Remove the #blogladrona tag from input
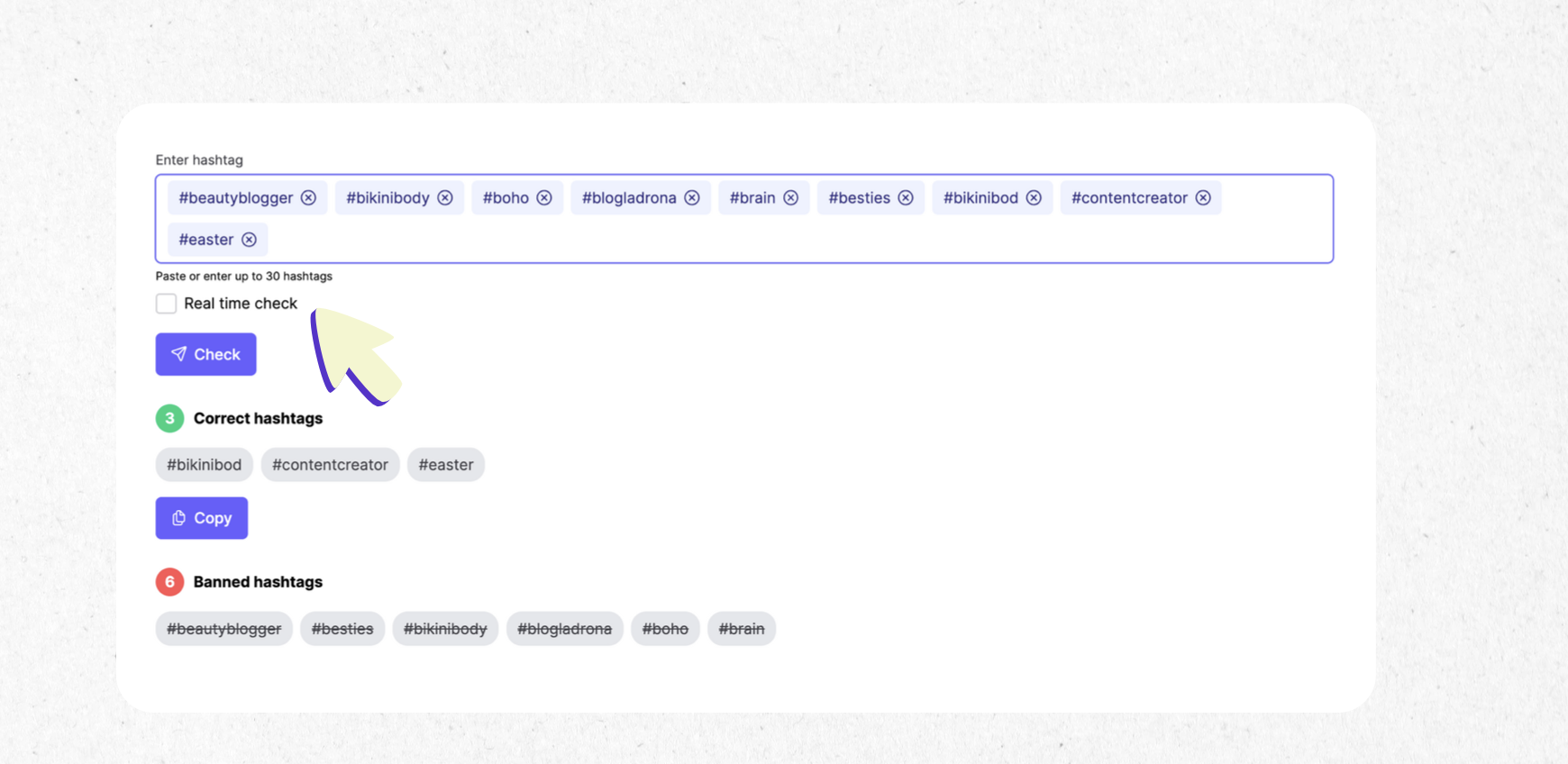 pyautogui.click(x=692, y=197)
